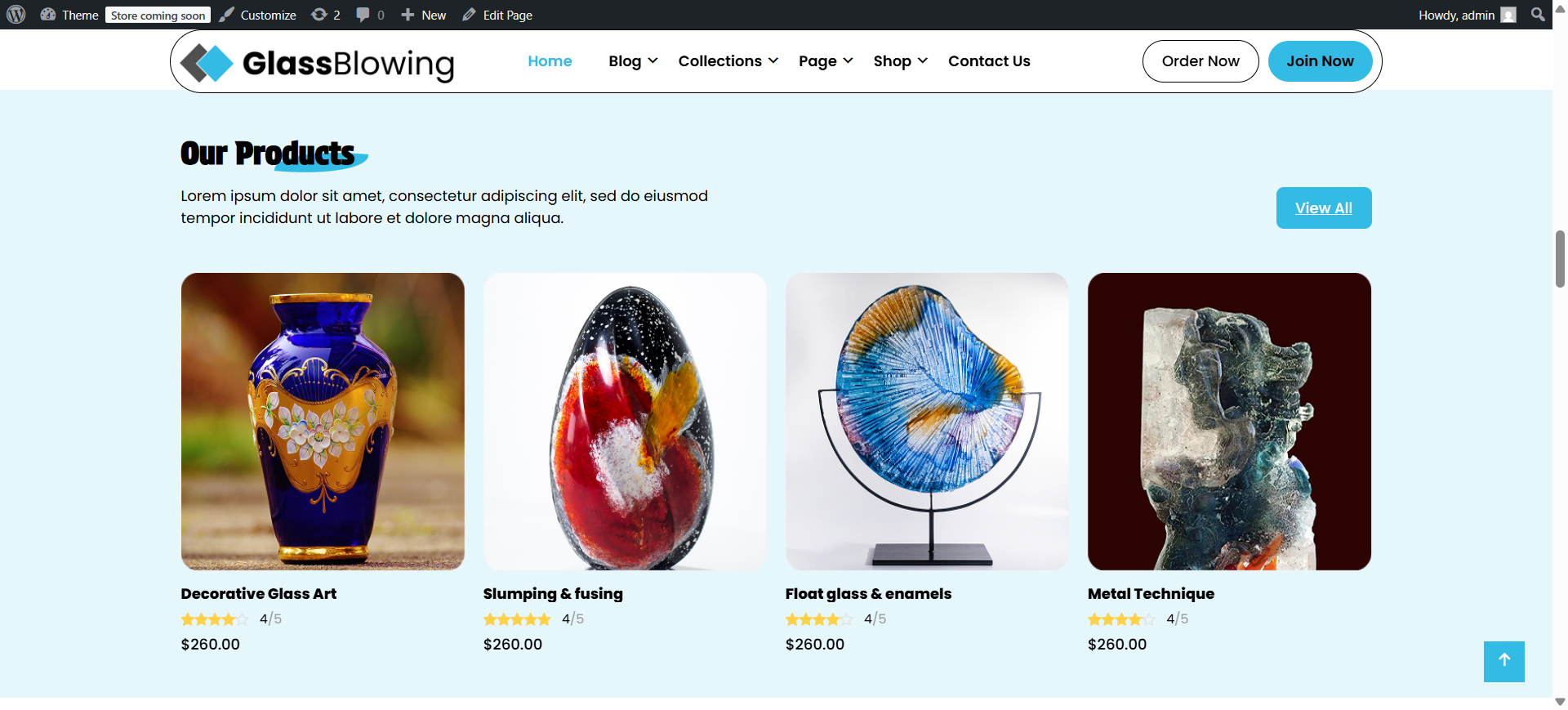Open the Page dropdown chevron
Viewport: 1568px width, 710px height.
(x=848, y=60)
